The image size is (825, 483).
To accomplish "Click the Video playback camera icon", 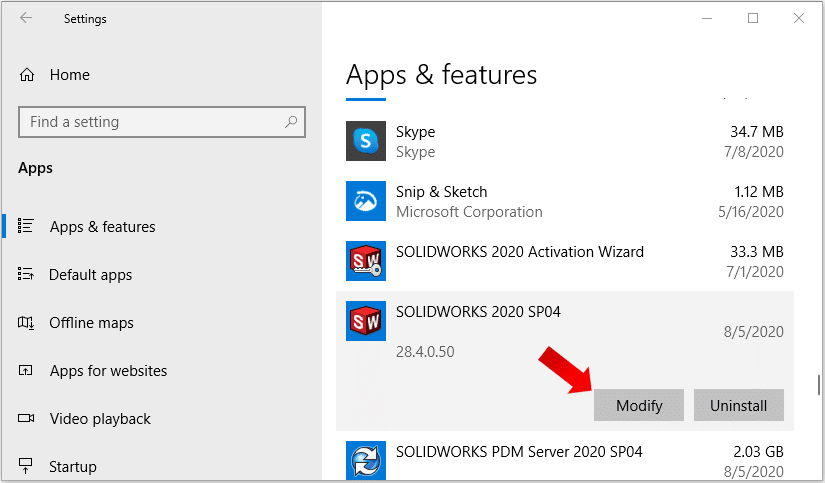I will click(26, 418).
